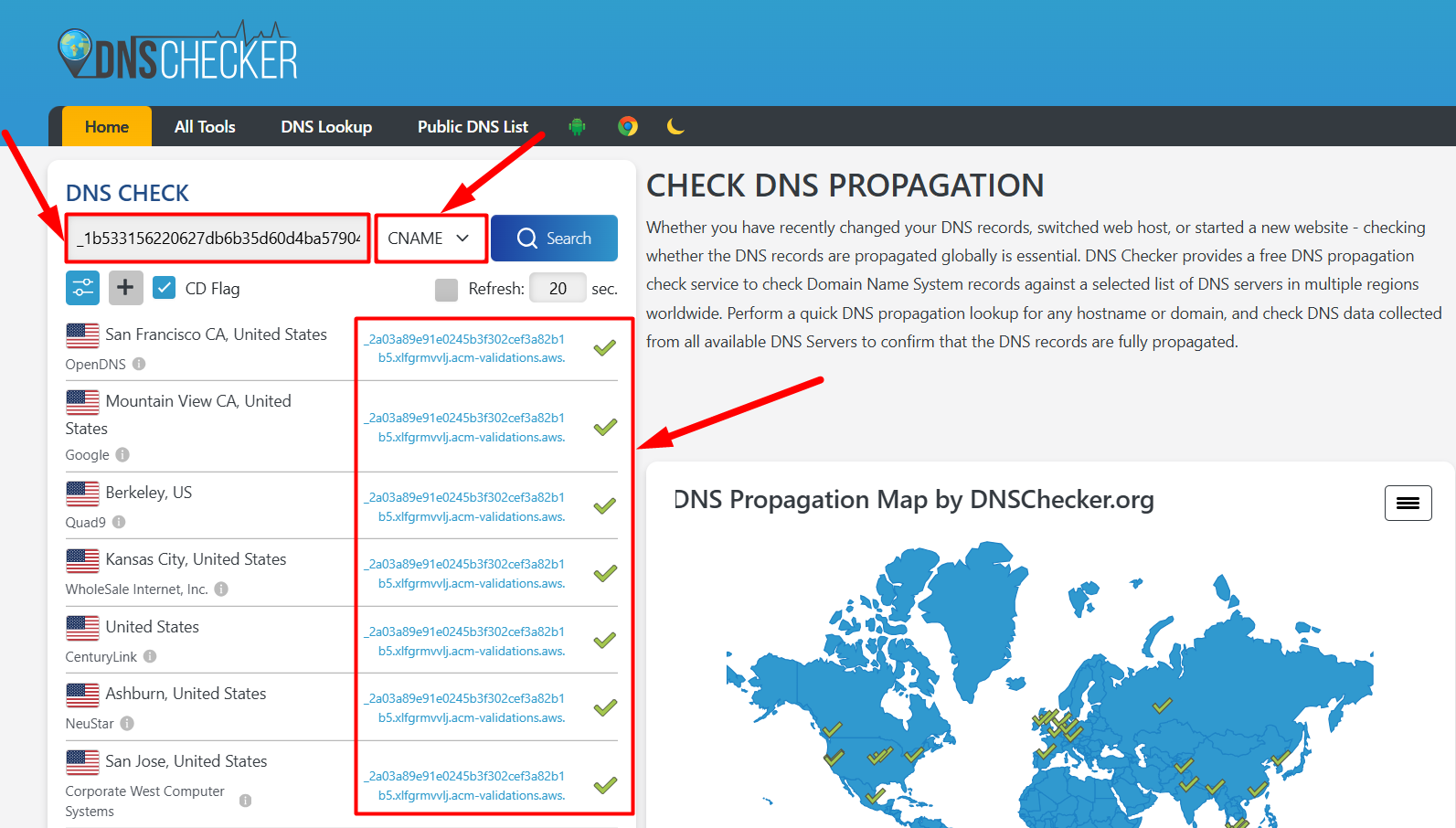Open the Android app icon link
The image size is (1456, 828).
(577, 127)
